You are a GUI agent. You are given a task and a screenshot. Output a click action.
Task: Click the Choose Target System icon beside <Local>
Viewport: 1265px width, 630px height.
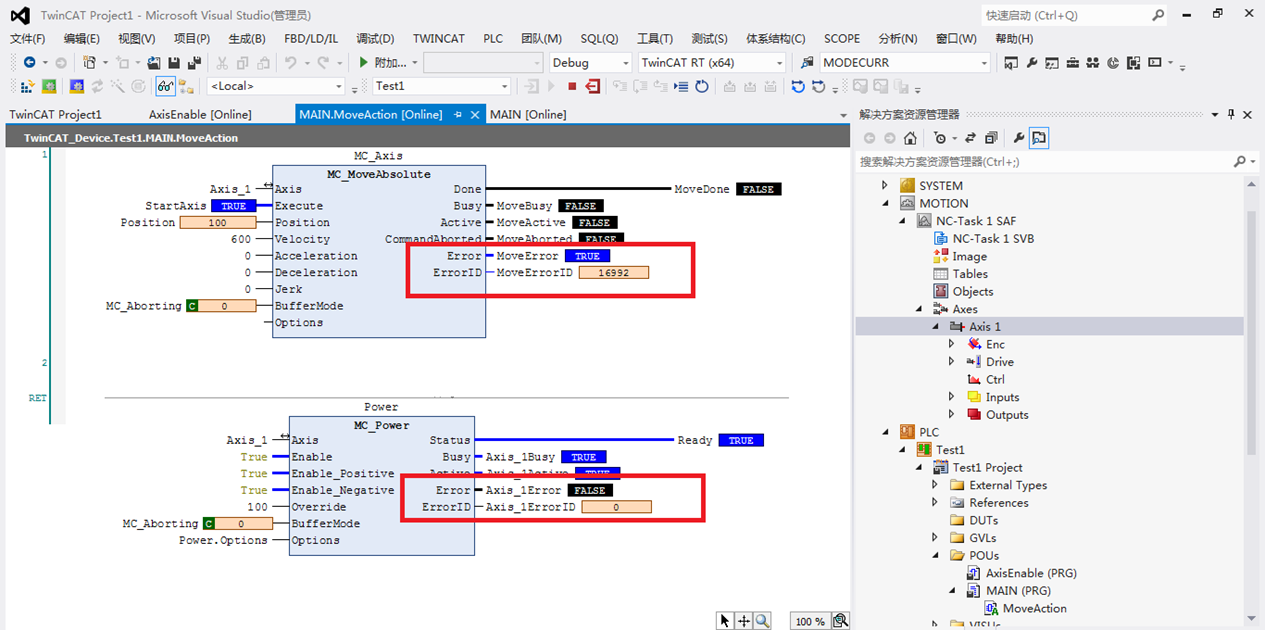186,86
